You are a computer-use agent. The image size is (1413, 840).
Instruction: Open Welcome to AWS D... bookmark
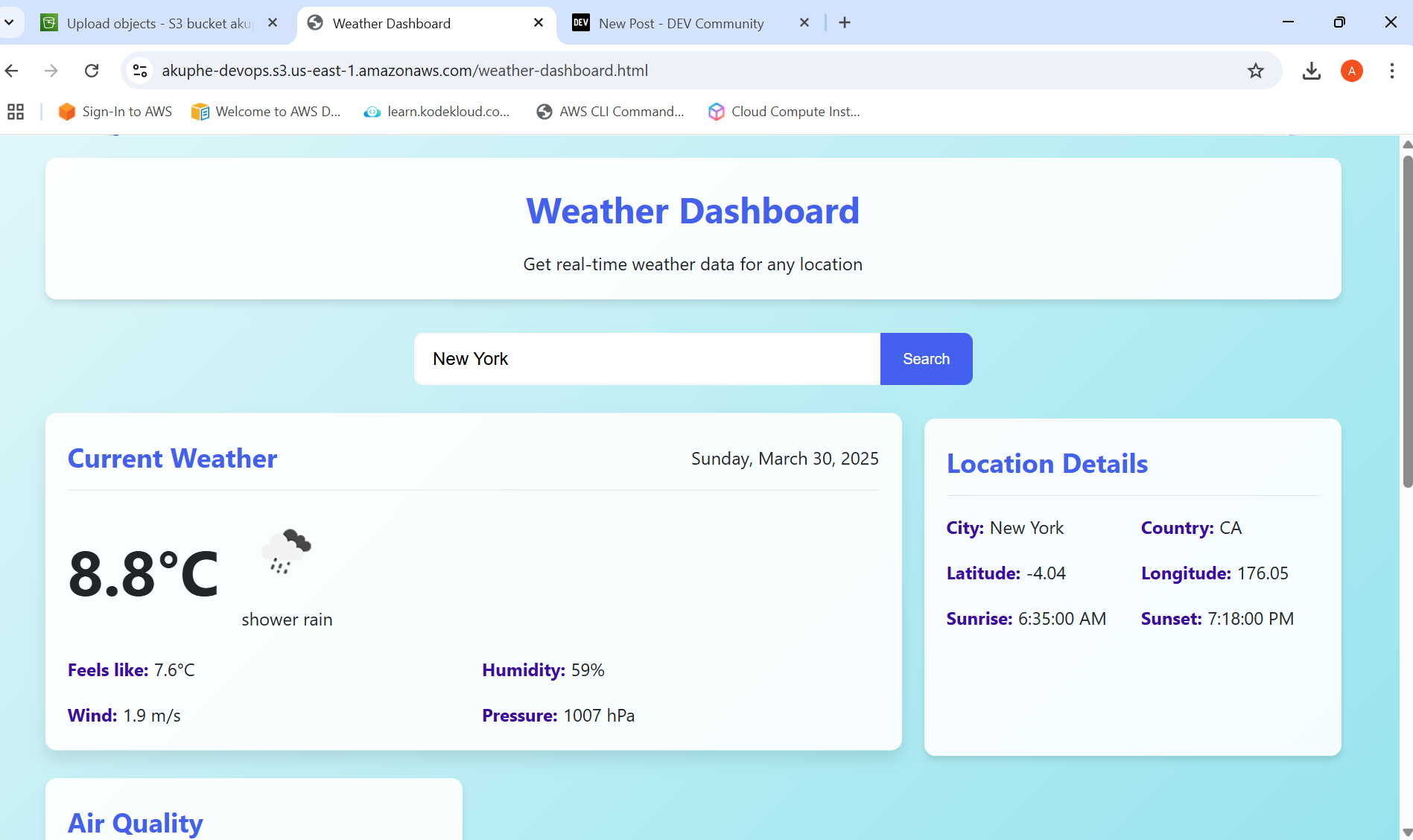266,112
